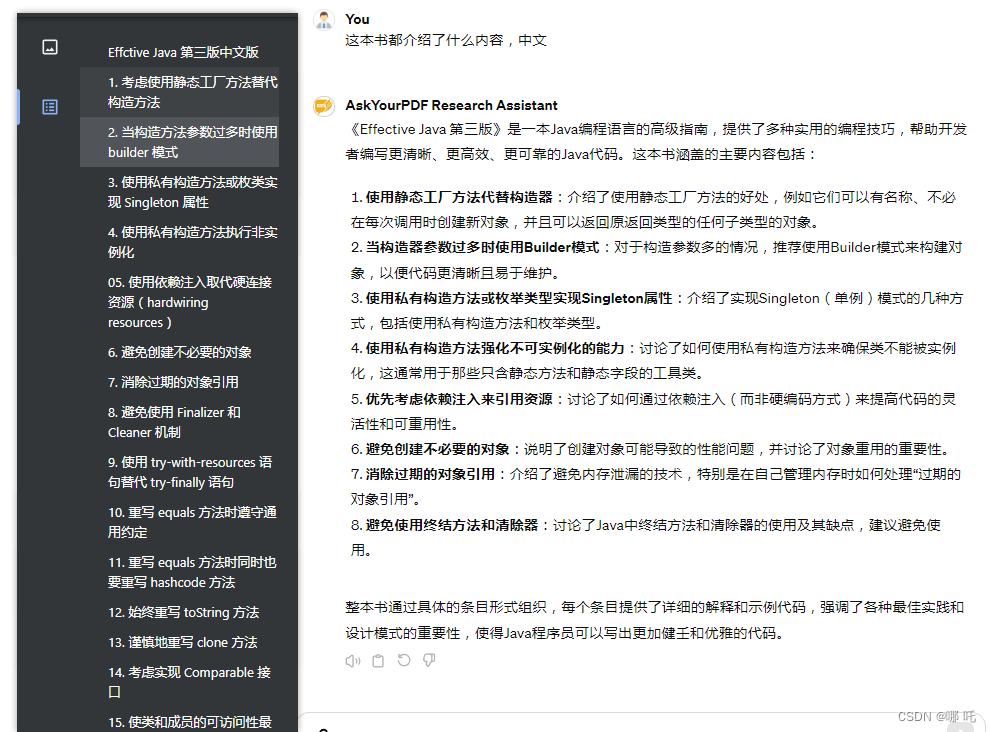Image resolution: width=991 pixels, height=732 pixels.
Task: Click the closing summary paragraph 整本书通过具体的条目形式组织
Action: 654,620
